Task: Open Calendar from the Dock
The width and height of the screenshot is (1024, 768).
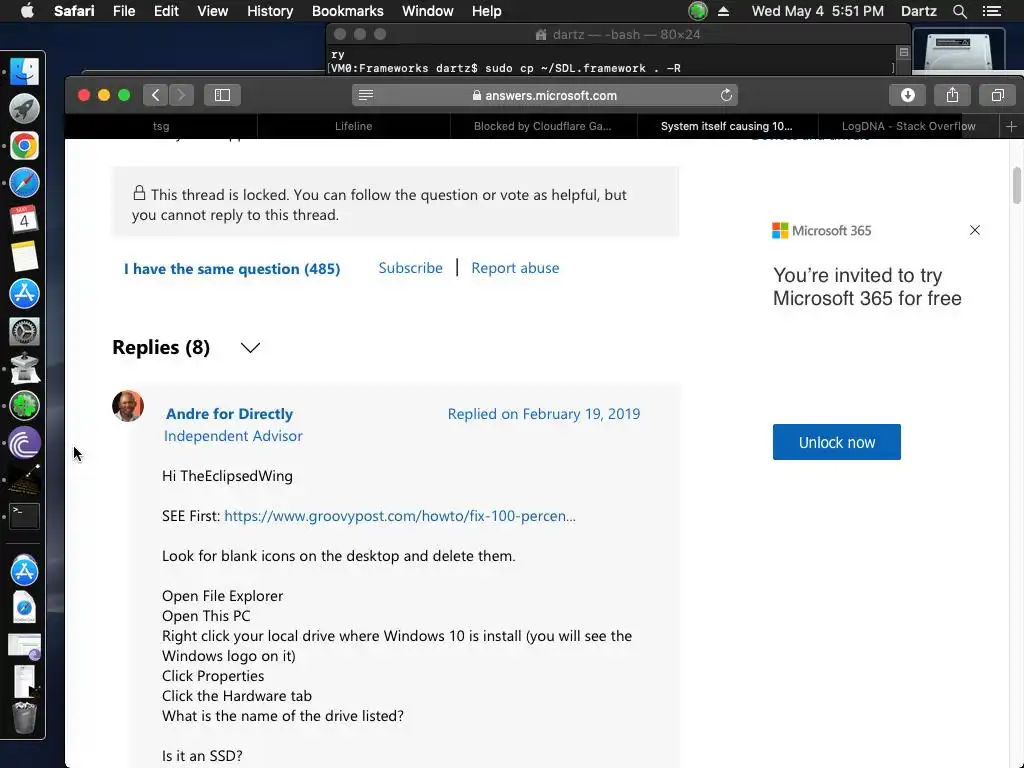Action: pos(24,219)
